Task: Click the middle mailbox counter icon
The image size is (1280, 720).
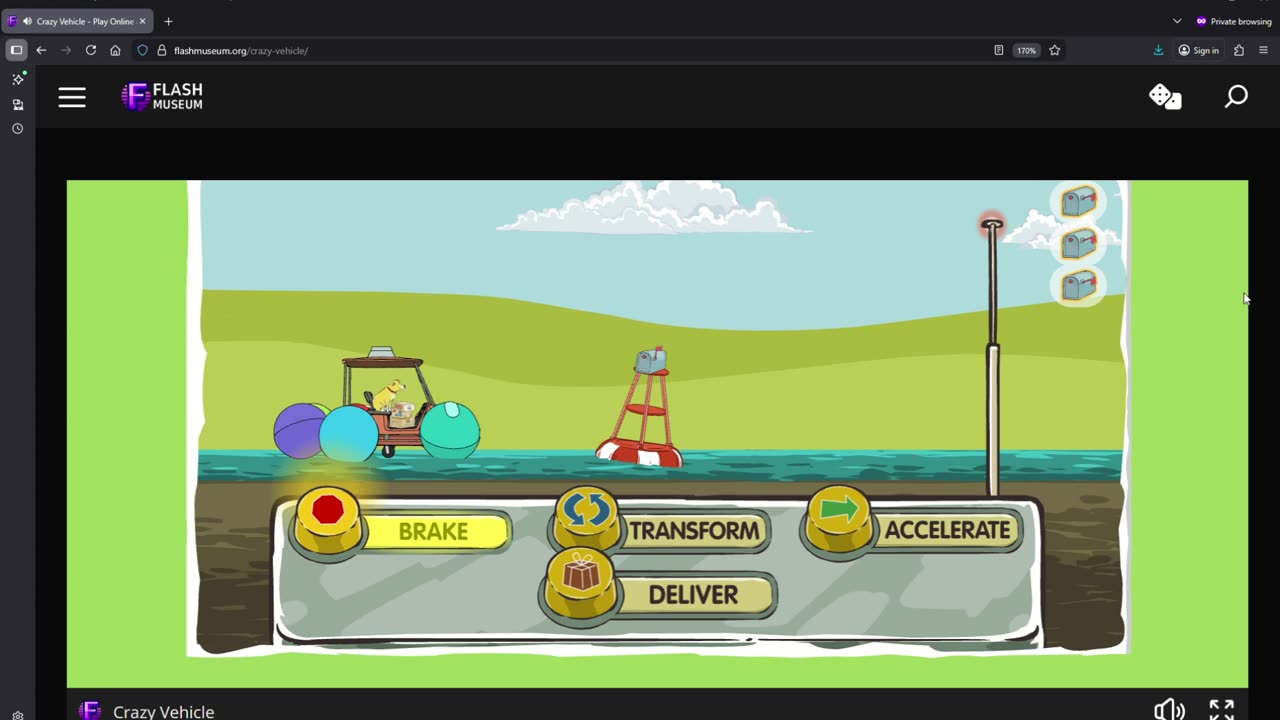Action: pos(1079,243)
